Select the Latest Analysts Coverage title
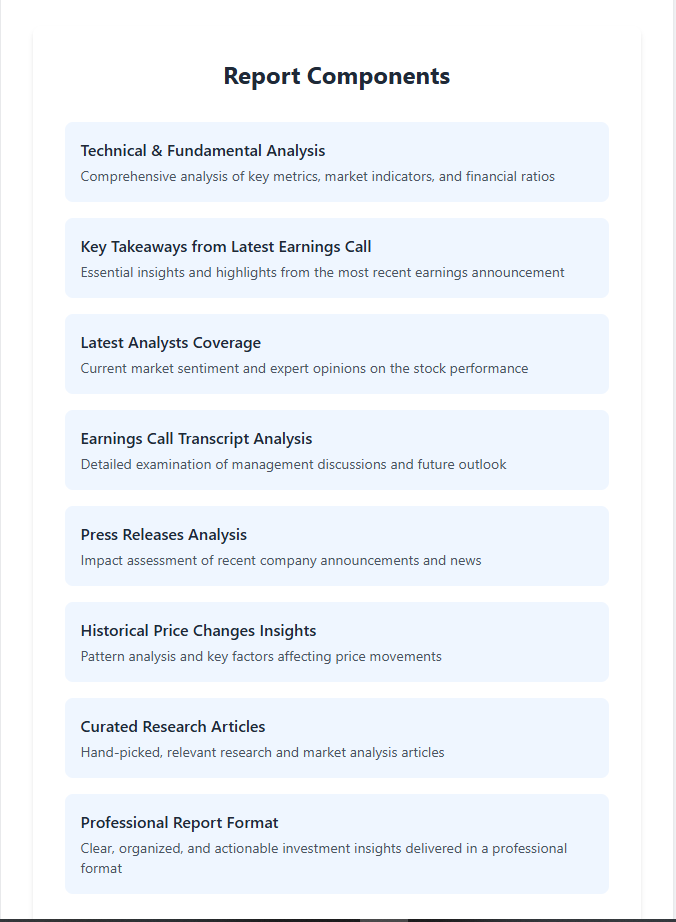The width and height of the screenshot is (676, 922). click(x=171, y=343)
